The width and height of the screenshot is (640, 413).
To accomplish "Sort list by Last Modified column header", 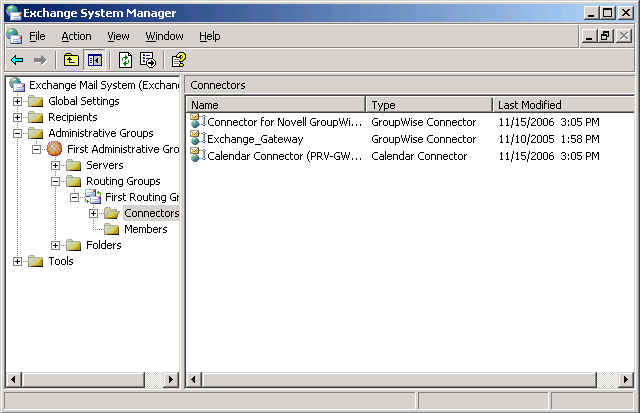I will pos(564,105).
